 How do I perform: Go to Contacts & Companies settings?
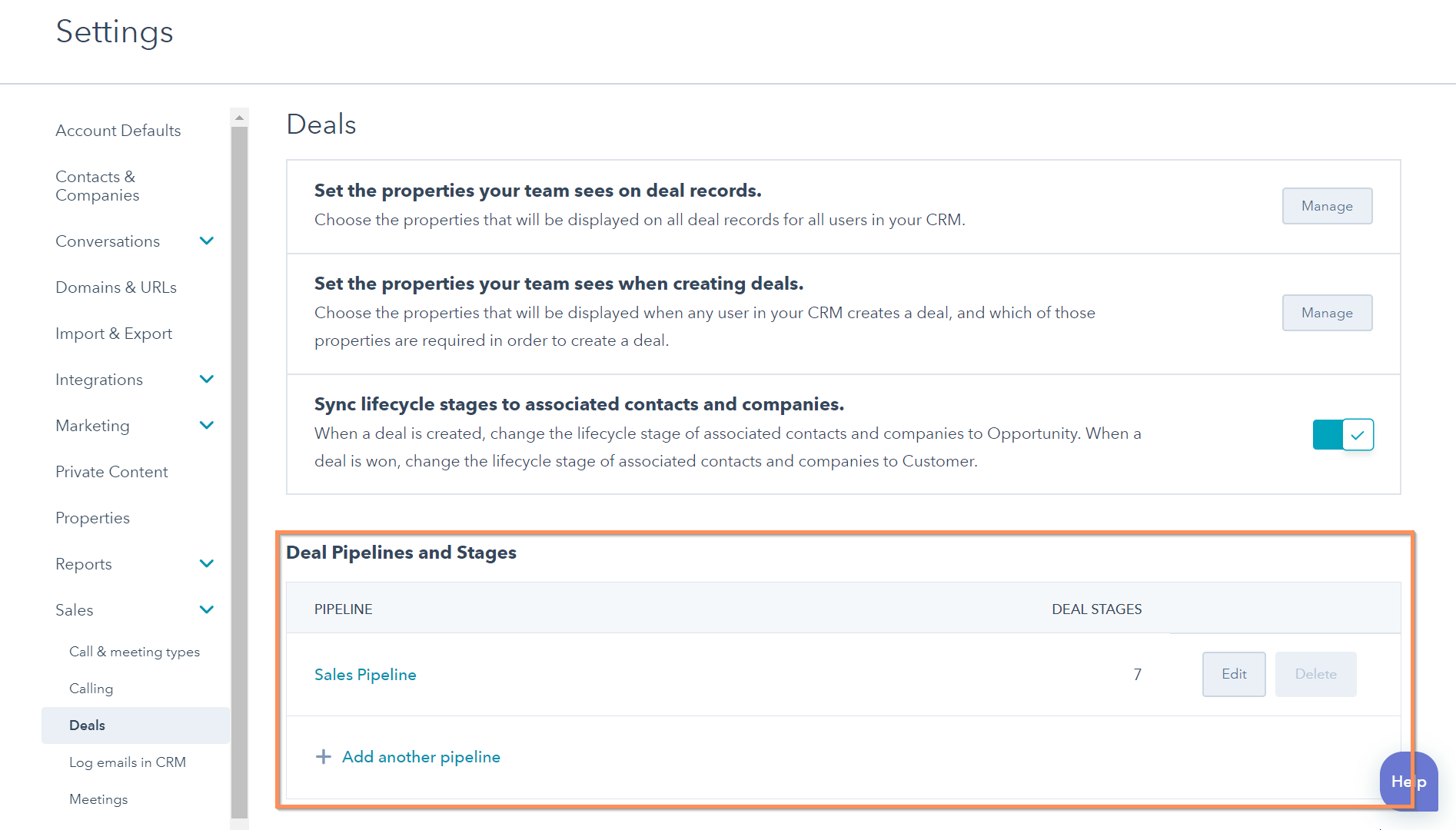(x=97, y=186)
